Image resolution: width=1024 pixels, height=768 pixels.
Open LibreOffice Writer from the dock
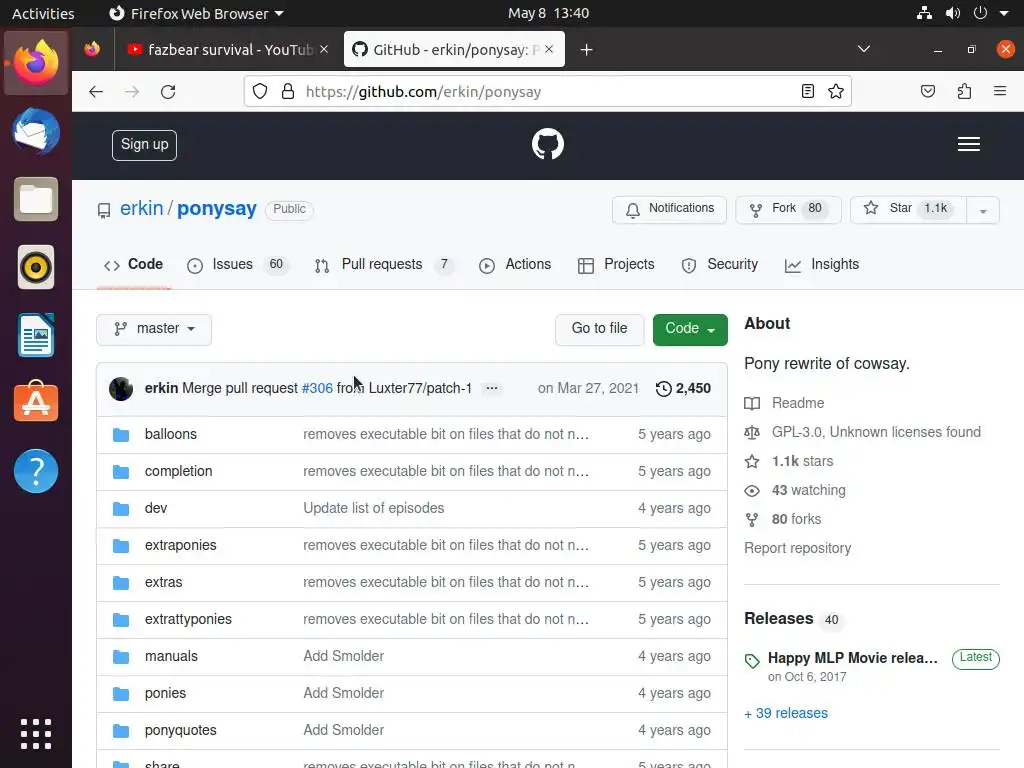36,335
